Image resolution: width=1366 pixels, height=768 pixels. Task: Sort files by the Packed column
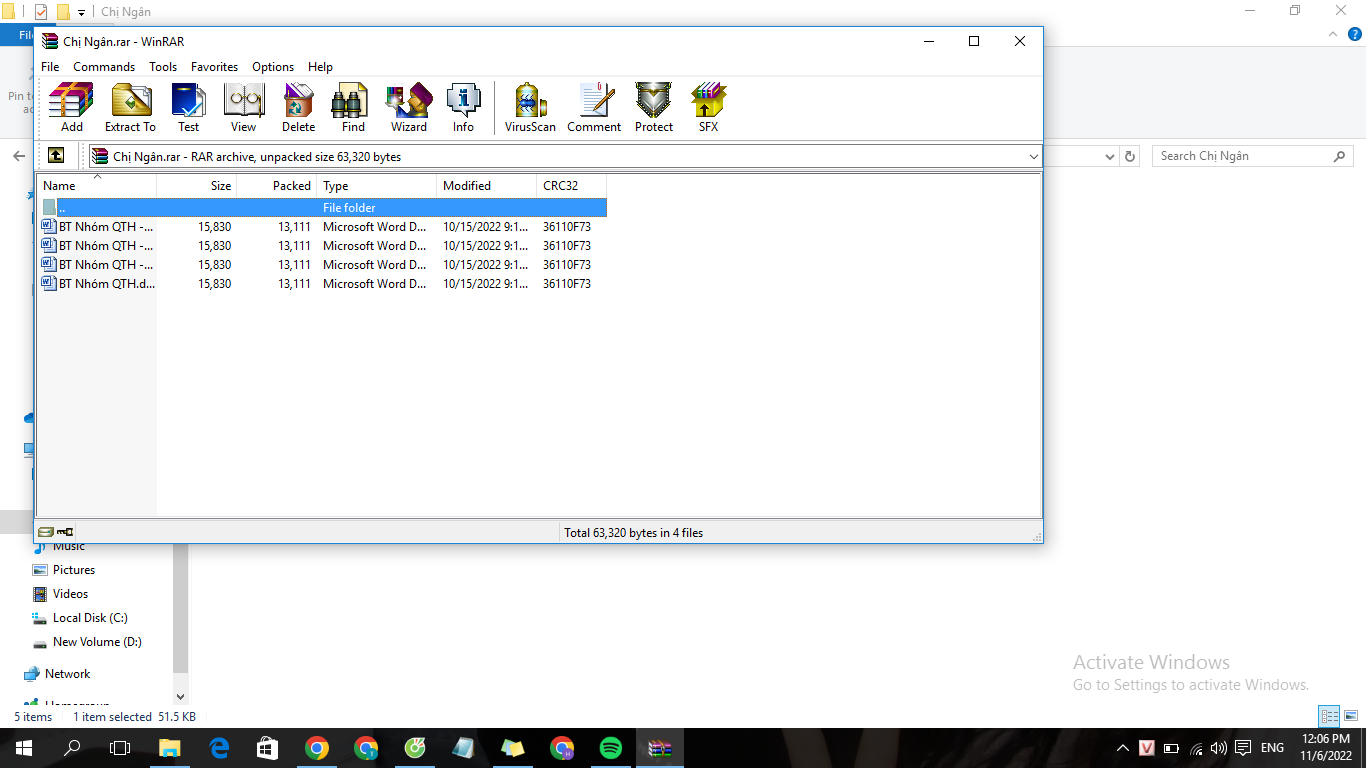pyautogui.click(x=277, y=186)
